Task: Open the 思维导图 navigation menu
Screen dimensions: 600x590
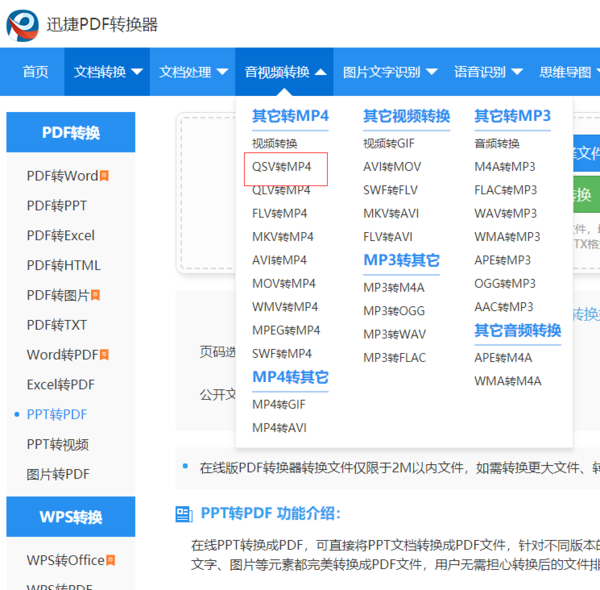Action: tap(569, 72)
